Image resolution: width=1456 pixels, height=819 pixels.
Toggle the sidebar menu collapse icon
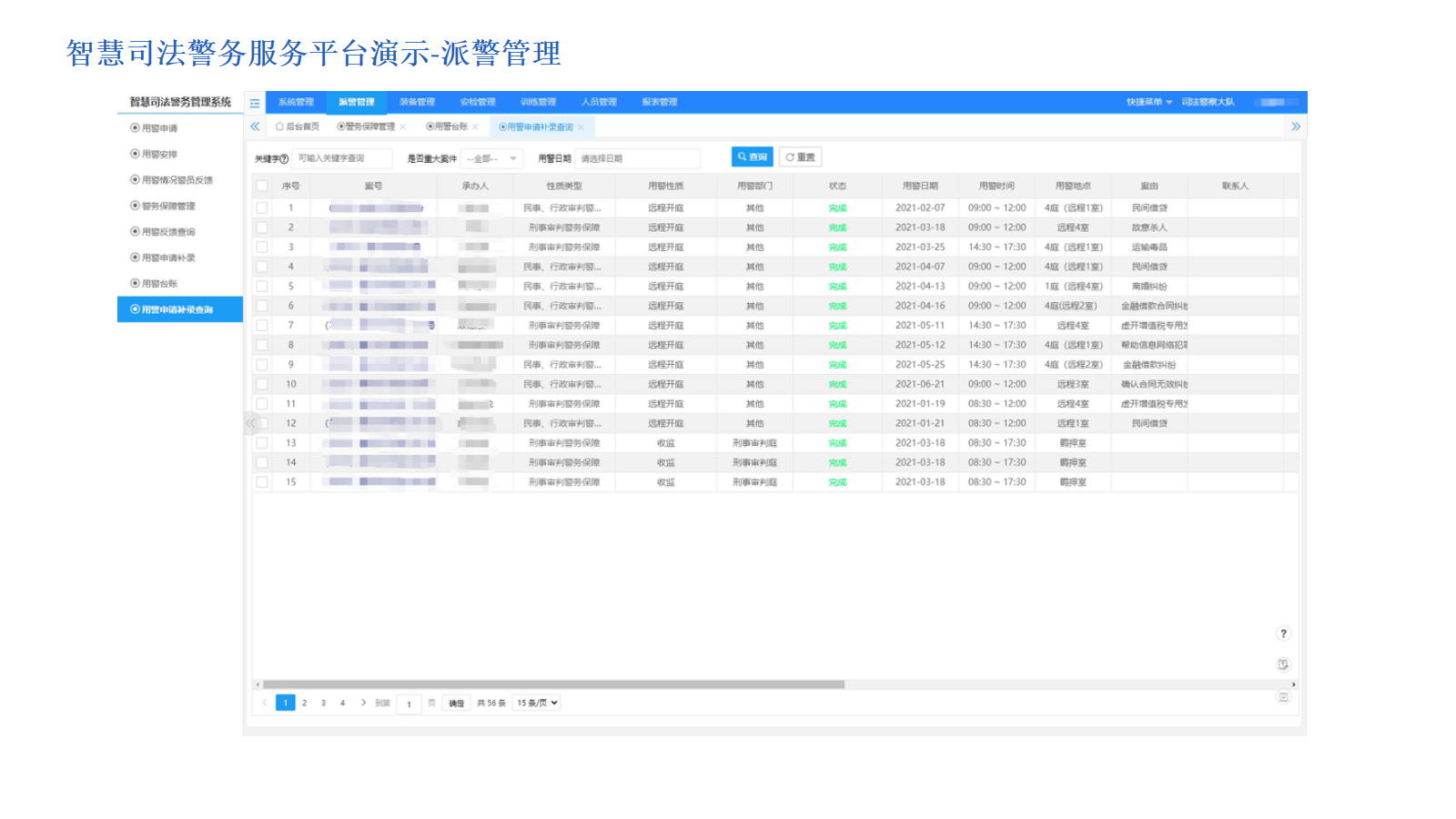tap(255, 103)
